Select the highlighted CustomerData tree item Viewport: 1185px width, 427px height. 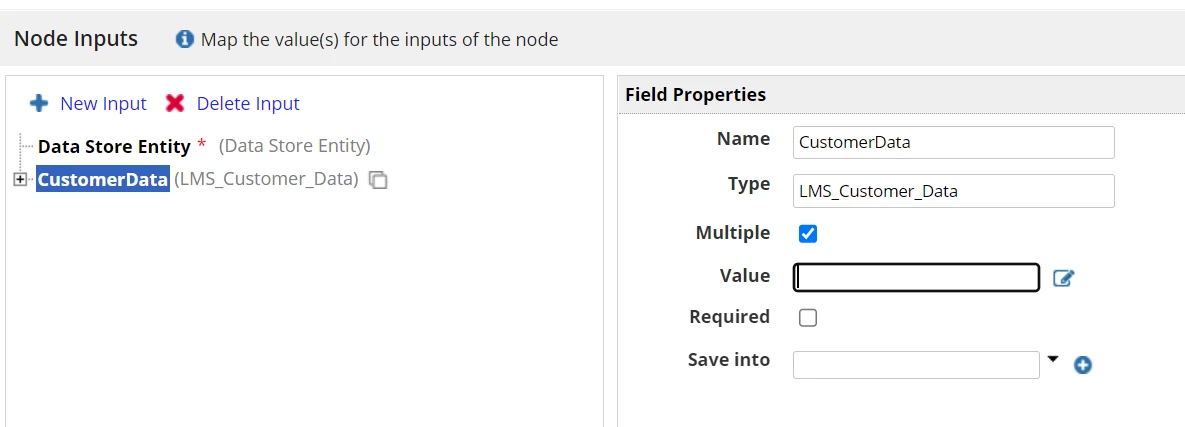[103, 179]
